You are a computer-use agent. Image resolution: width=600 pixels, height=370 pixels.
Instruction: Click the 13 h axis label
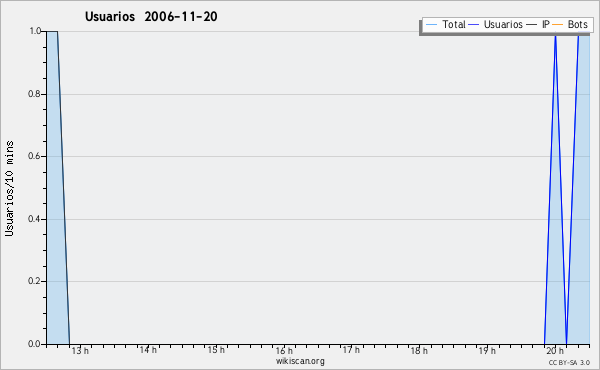(x=80, y=350)
